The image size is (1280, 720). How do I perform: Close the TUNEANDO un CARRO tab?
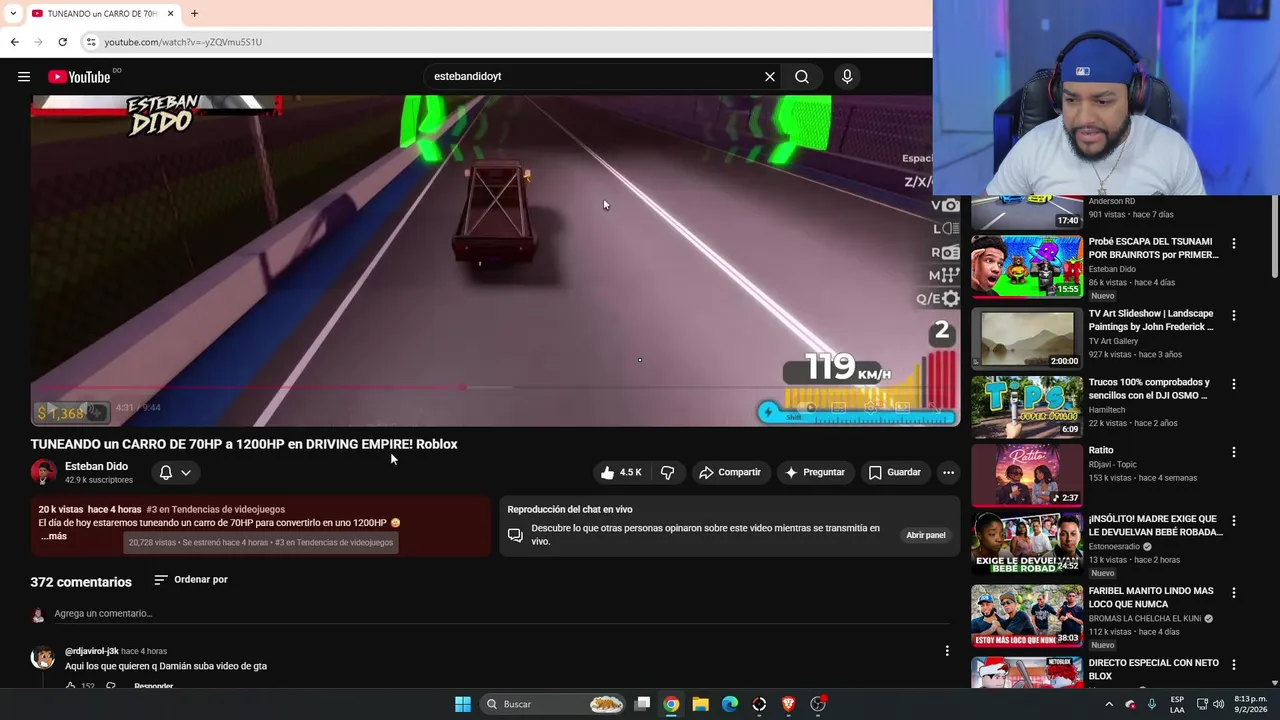pos(170,13)
